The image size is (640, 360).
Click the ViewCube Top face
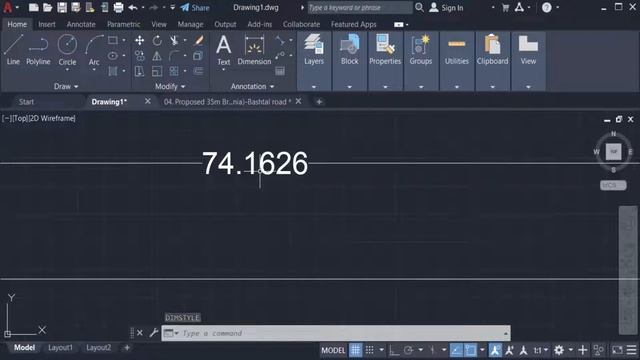pos(613,151)
